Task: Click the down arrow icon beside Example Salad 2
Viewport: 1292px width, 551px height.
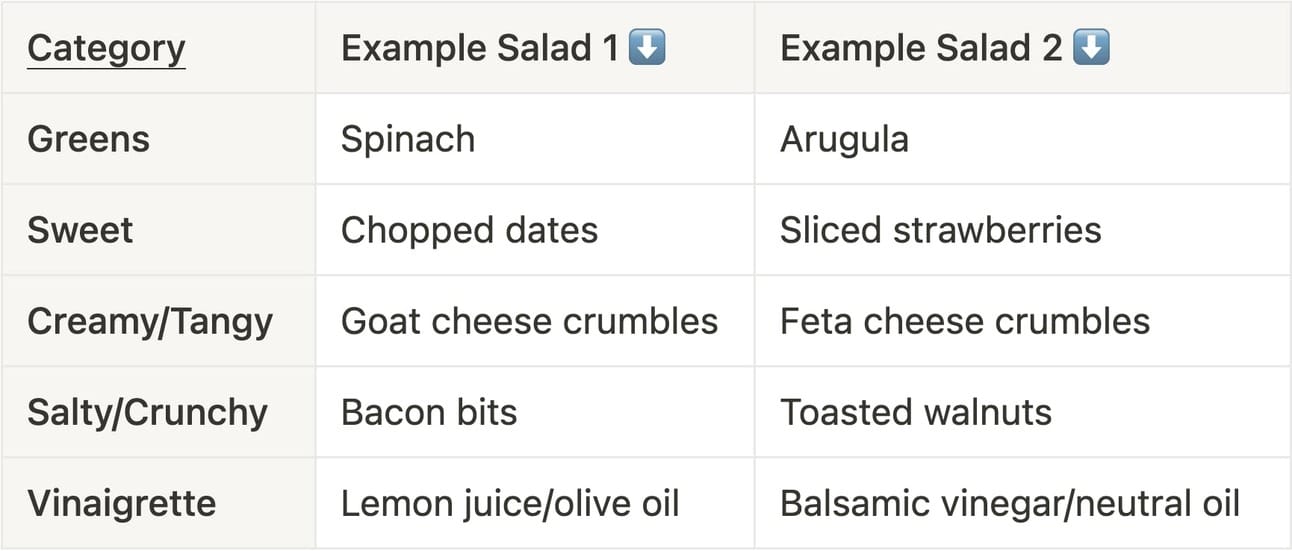Action: pos(1090,48)
